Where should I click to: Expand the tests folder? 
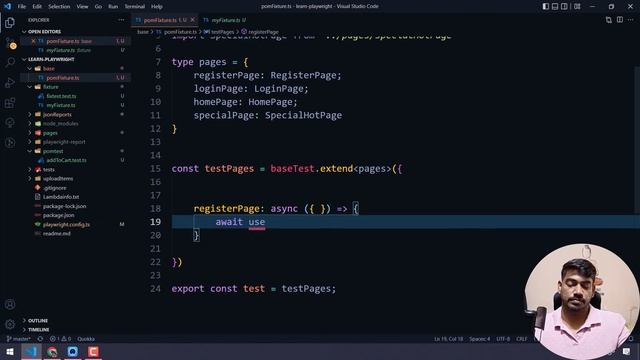[x=49, y=169]
